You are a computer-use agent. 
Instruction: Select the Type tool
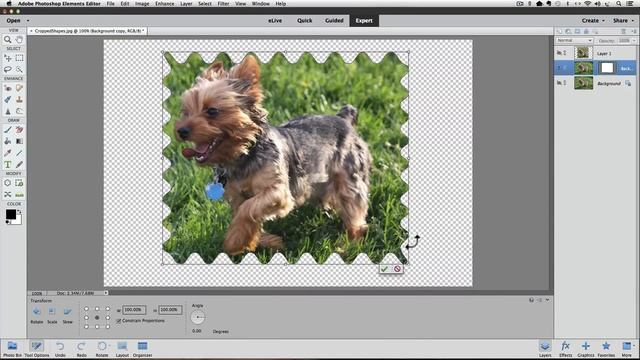(x=7, y=164)
